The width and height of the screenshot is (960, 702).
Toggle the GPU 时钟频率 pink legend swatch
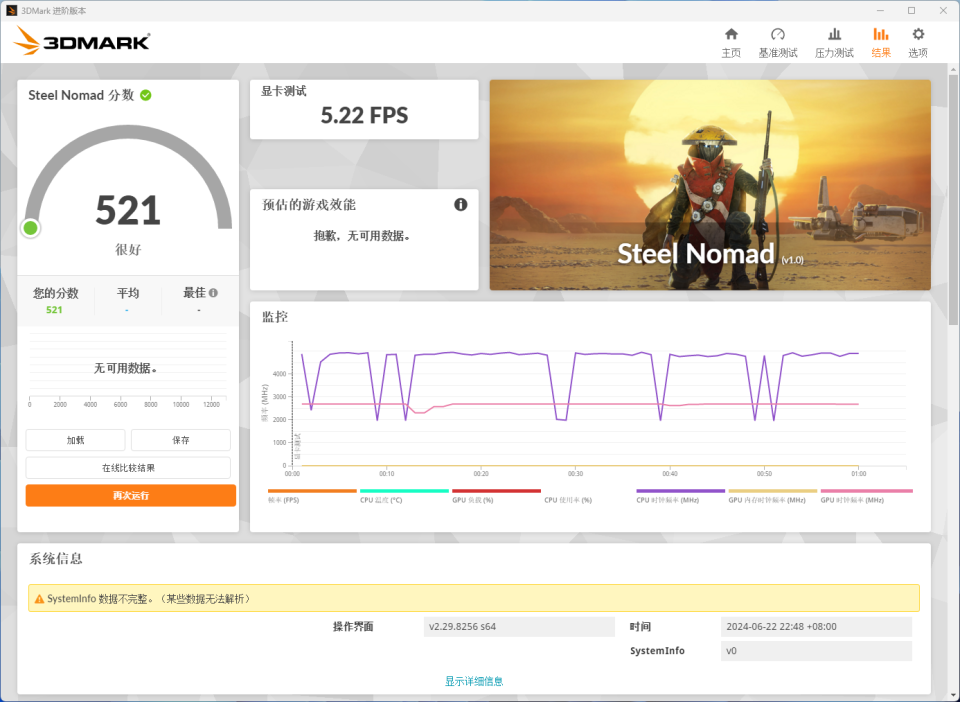(866, 491)
